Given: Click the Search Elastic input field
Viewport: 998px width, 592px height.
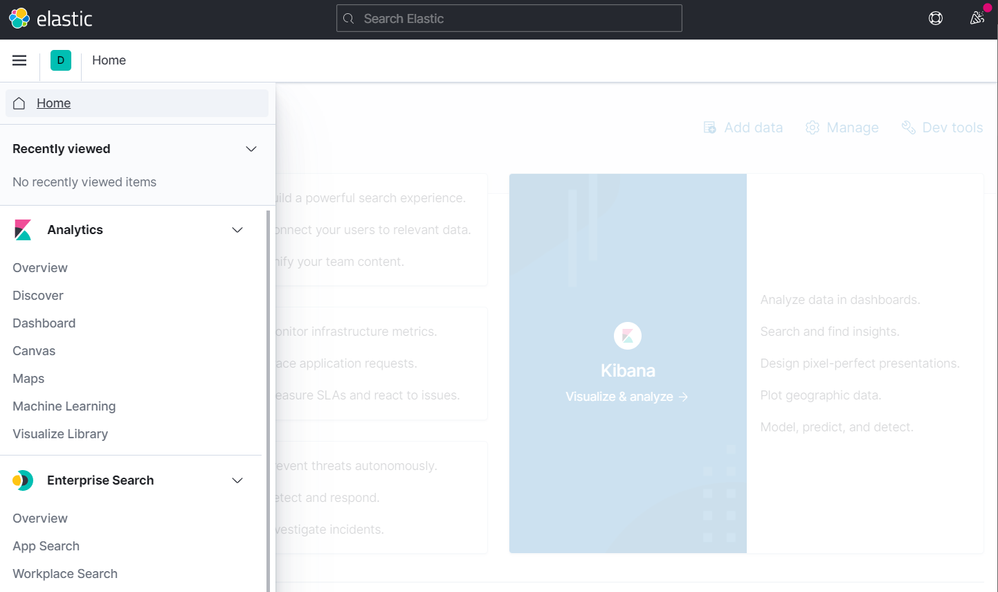Looking at the screenshot, I should (509, 18).
